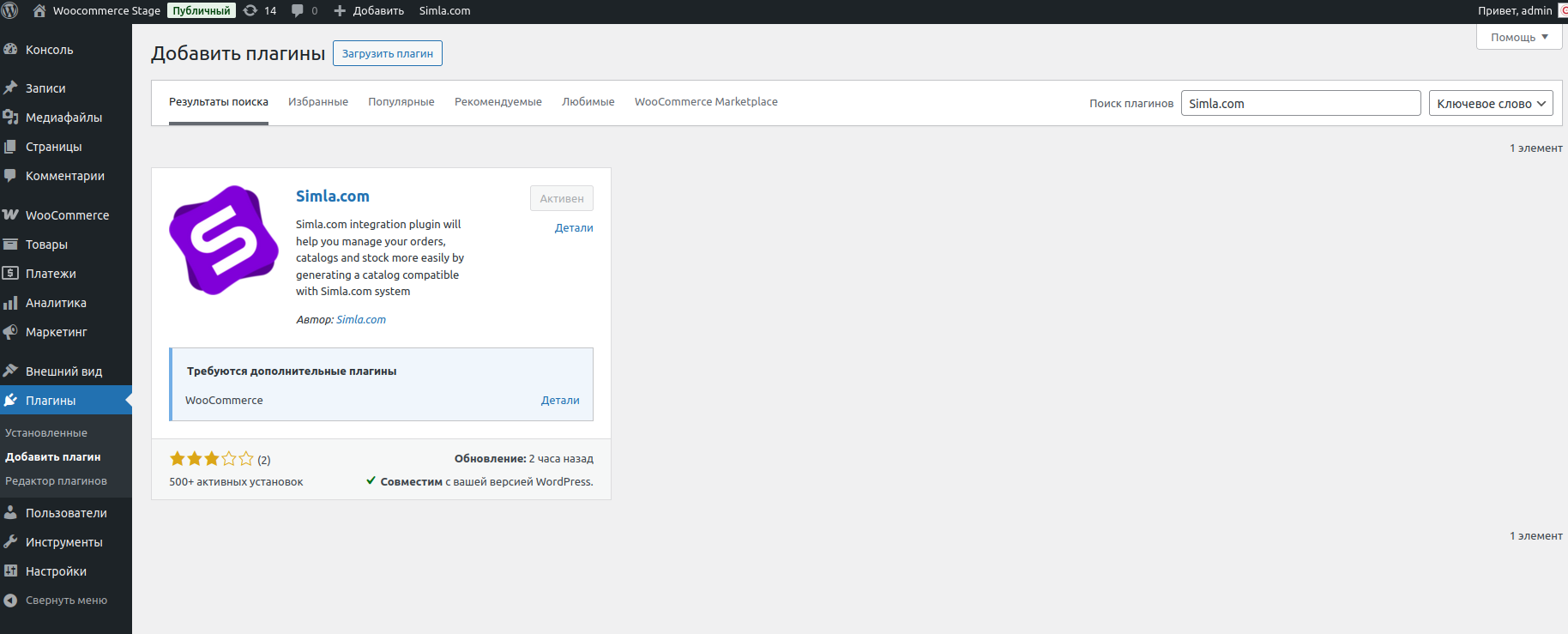Click the Загрузить плагин button
Viewport: 1568px width, 634px height.
[388, 53]
